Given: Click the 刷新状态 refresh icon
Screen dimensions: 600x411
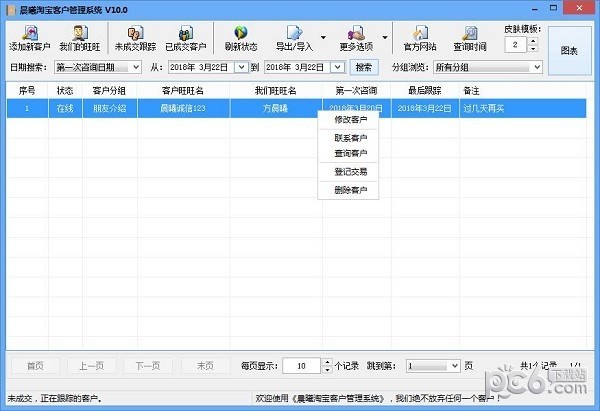Looking at the screenshot, I should [x=241, y=38].
